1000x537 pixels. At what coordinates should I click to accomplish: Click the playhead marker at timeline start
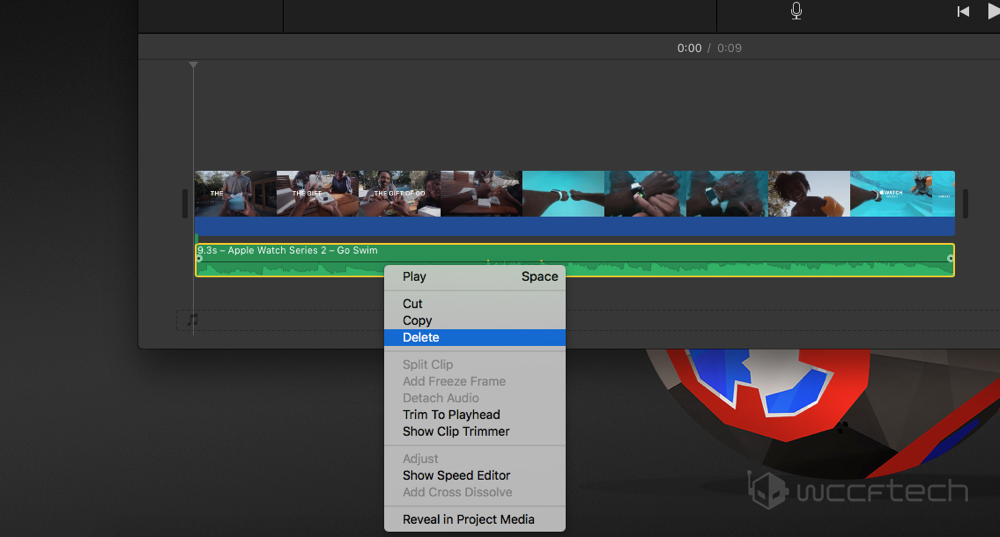pyautogui.click(x=193, y=65)
